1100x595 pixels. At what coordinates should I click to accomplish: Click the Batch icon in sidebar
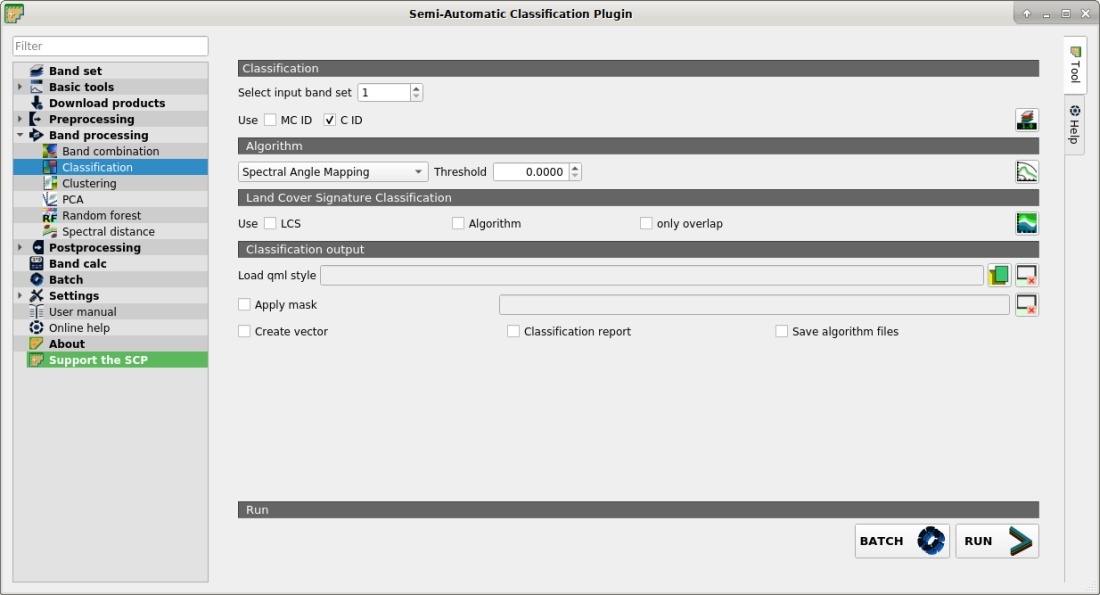36,280
